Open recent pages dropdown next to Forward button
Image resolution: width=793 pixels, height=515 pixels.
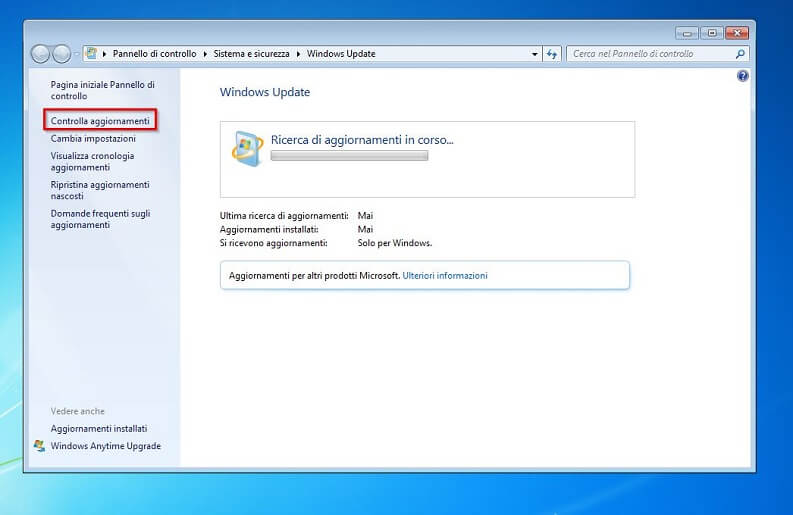click(x=76, y=54)
